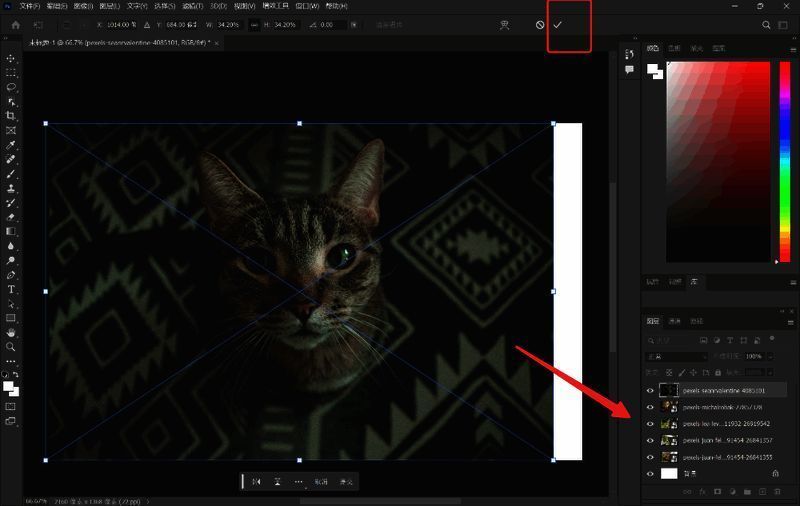This screenshot has height=506, width=800.
Task: Hide the white background layer at the bottom
Action: point(650,474)
